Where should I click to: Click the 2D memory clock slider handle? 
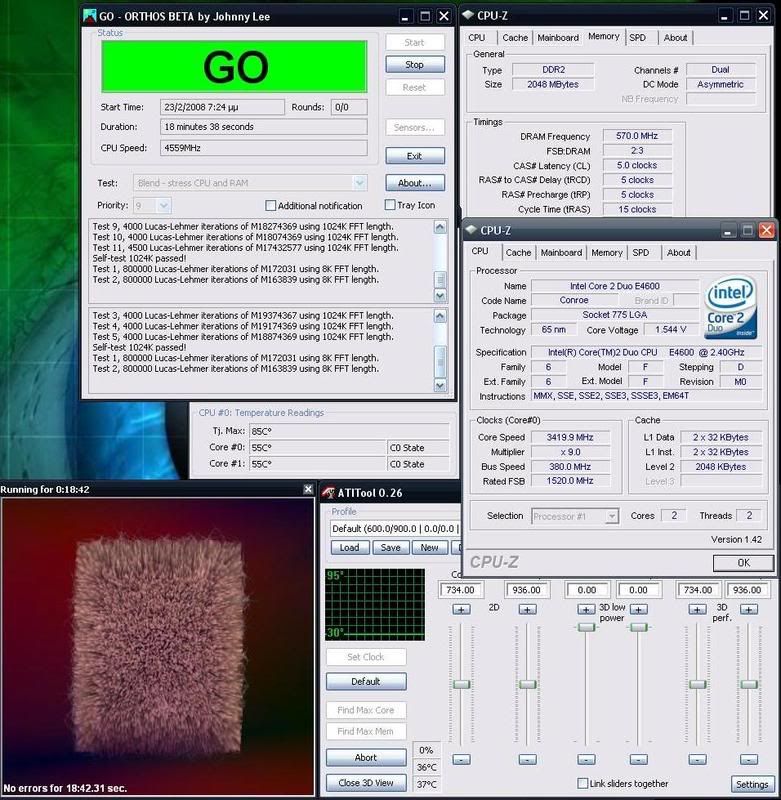pyautogui.click(x=527, y=684)
